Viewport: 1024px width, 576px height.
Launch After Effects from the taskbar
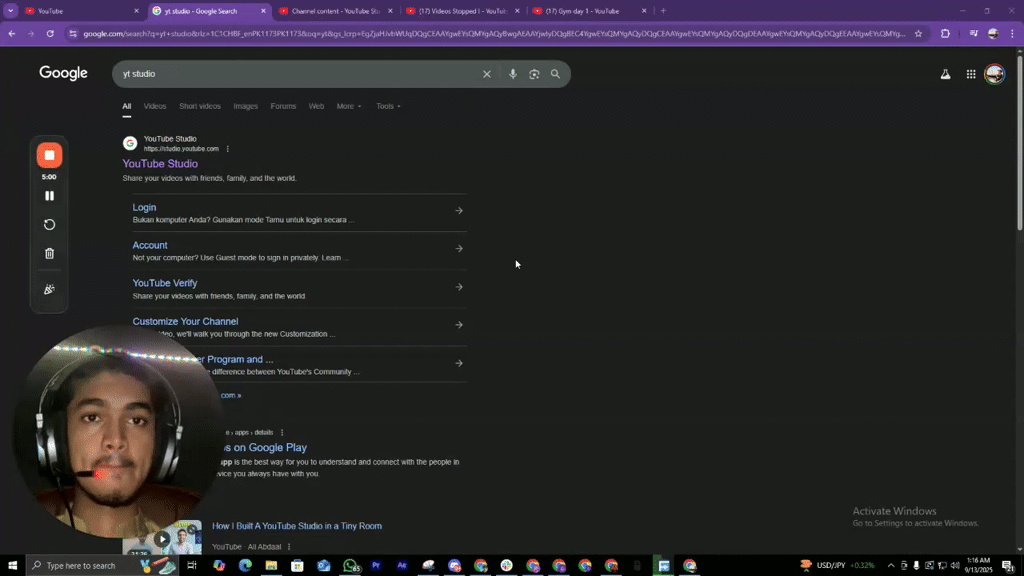[402, 566]
